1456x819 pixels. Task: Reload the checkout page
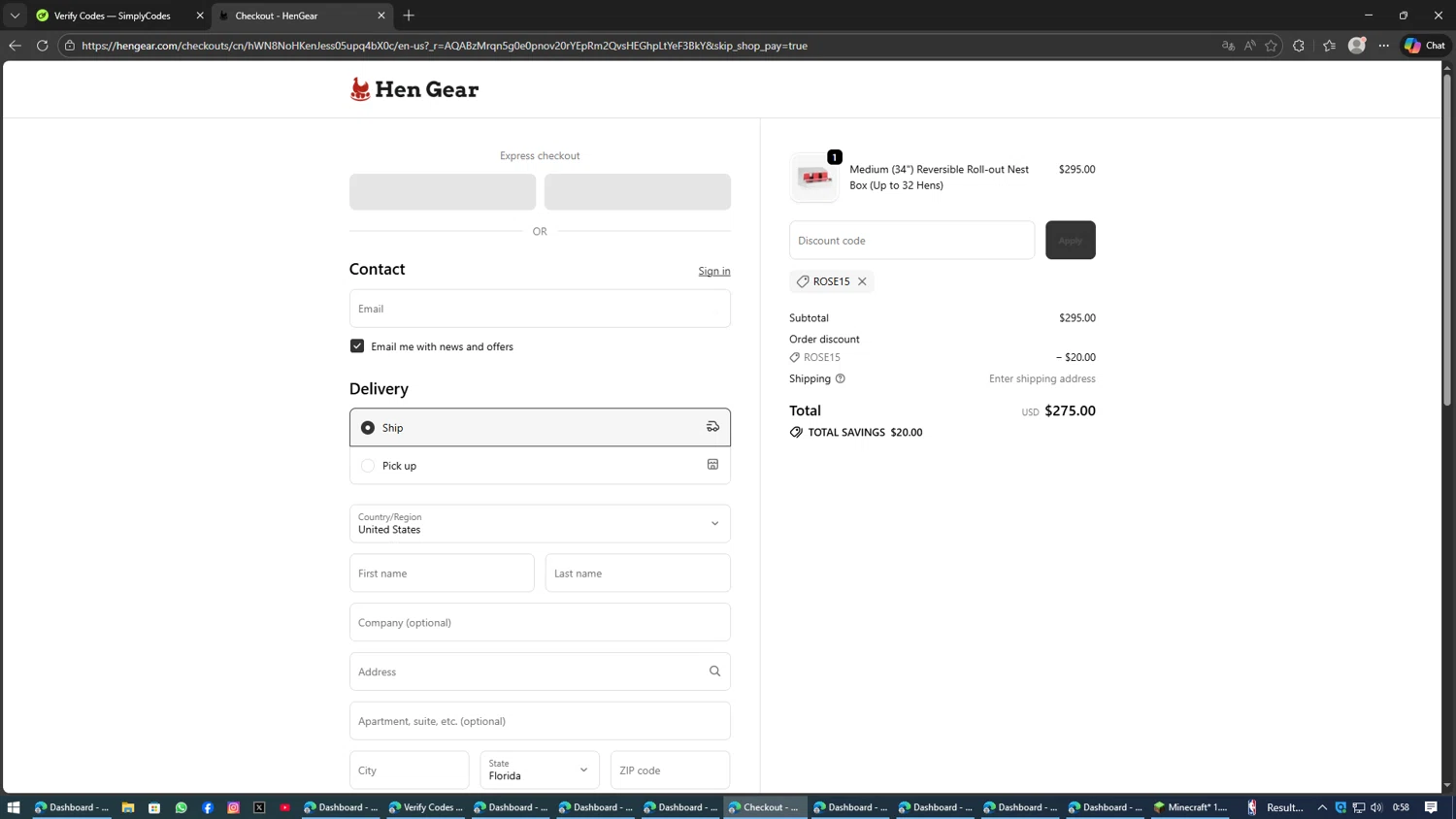pos(43,46)
